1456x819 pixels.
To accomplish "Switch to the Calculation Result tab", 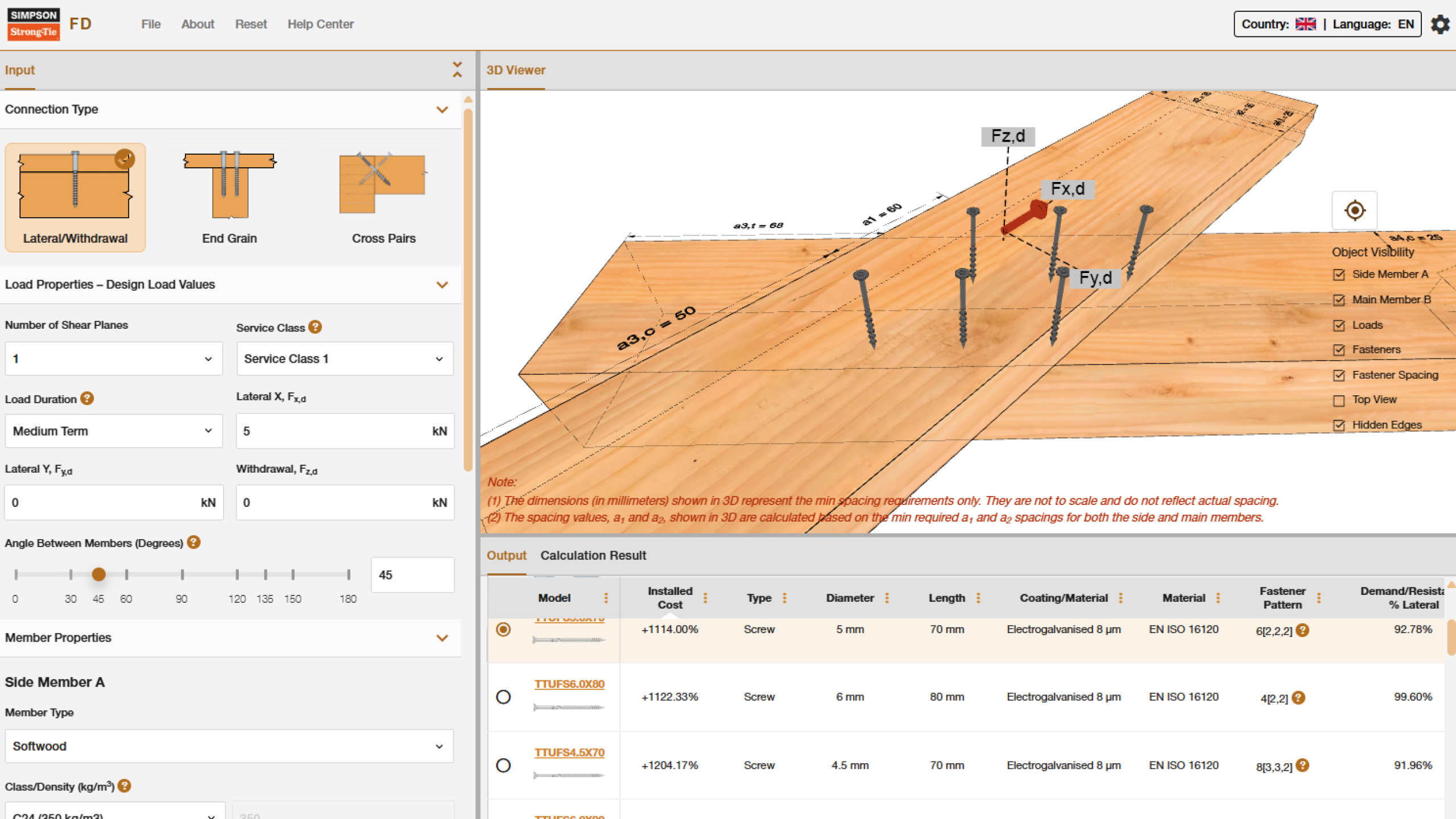I will coord(593,556).
